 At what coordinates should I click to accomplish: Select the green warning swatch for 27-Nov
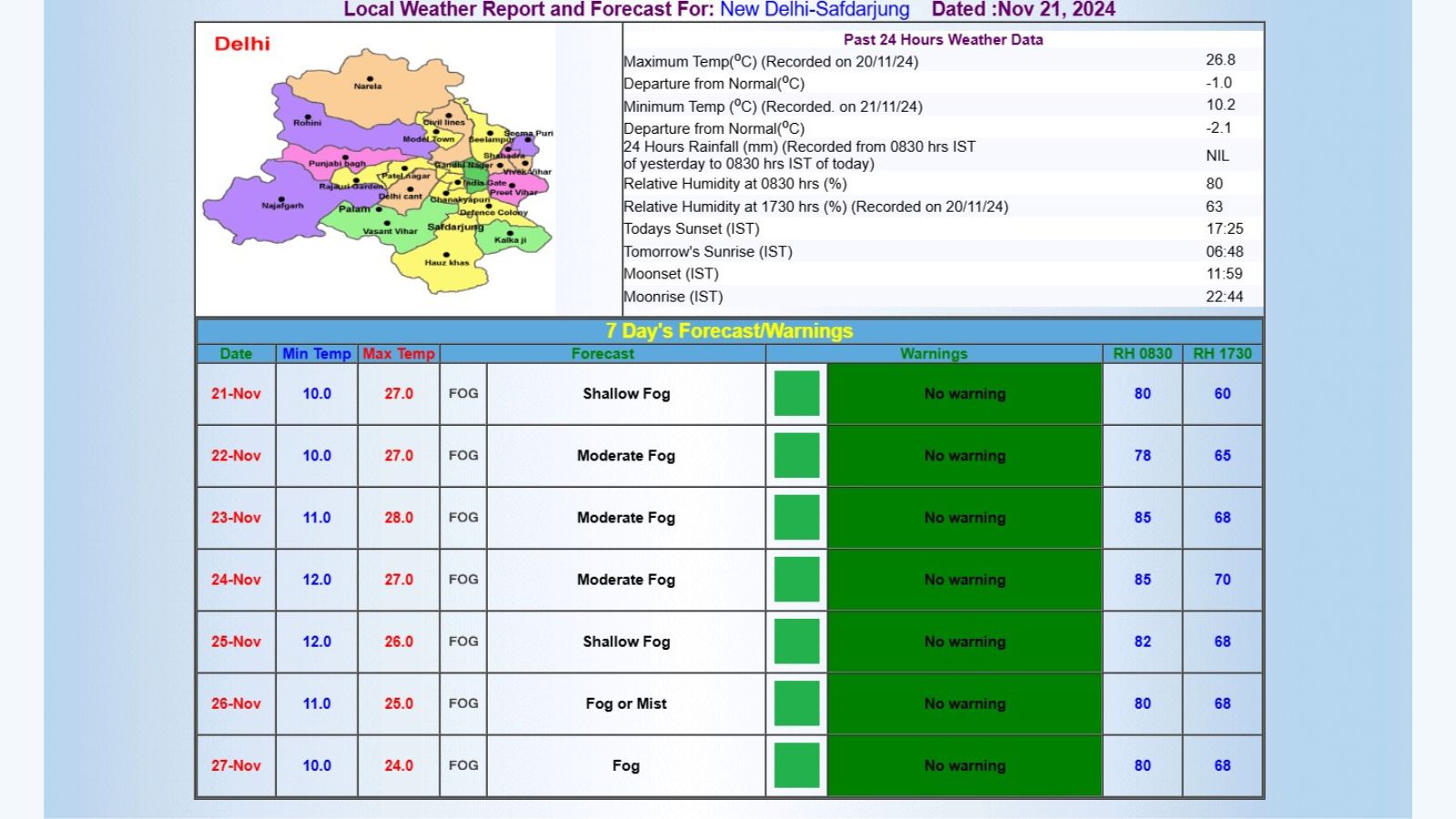(796, 765)
